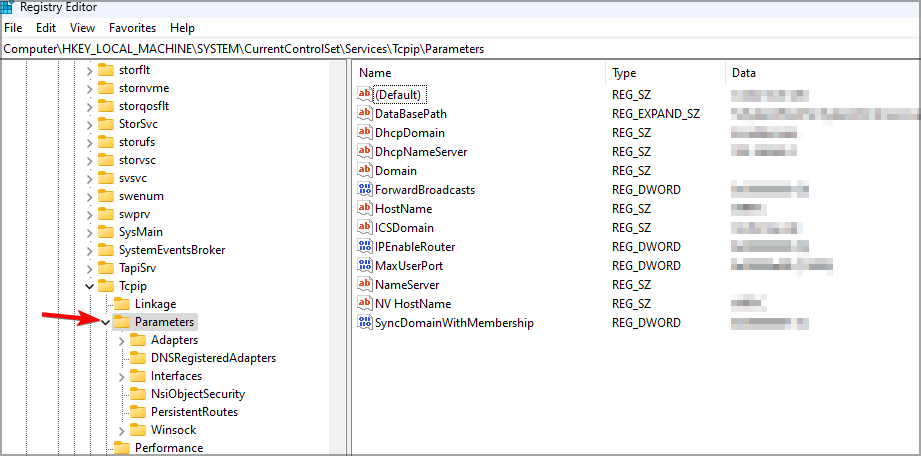Collapse the Parameters key
The width and height of the screenshot is (921, 456).
coord(106,323)
